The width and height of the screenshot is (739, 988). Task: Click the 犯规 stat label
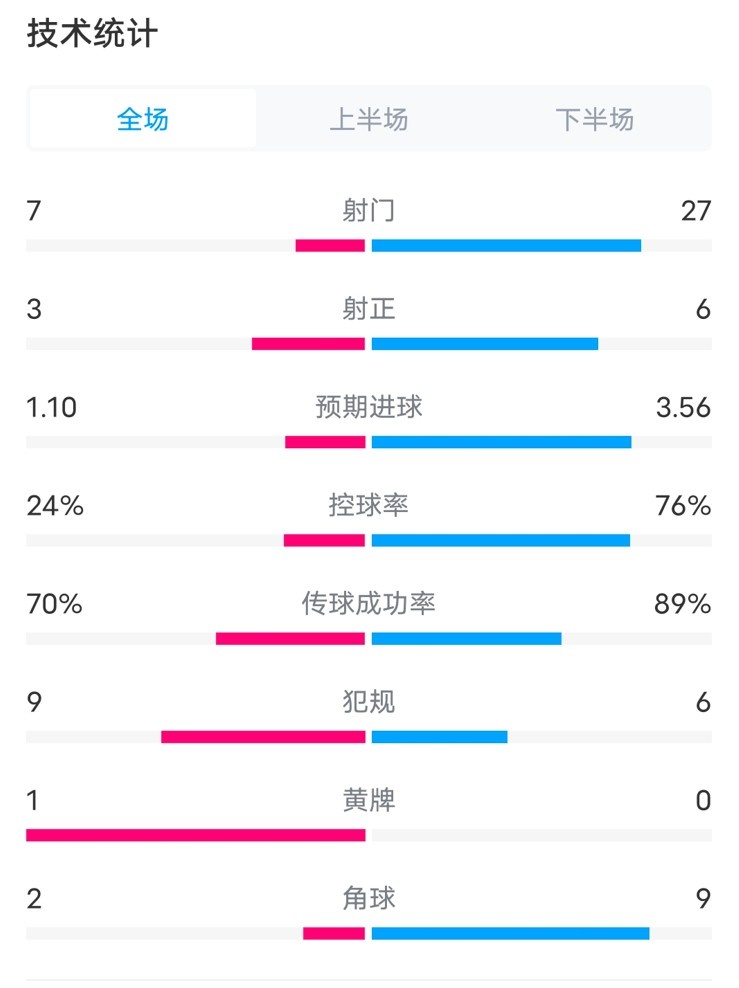pyautogui.click(x=369, y=703)
